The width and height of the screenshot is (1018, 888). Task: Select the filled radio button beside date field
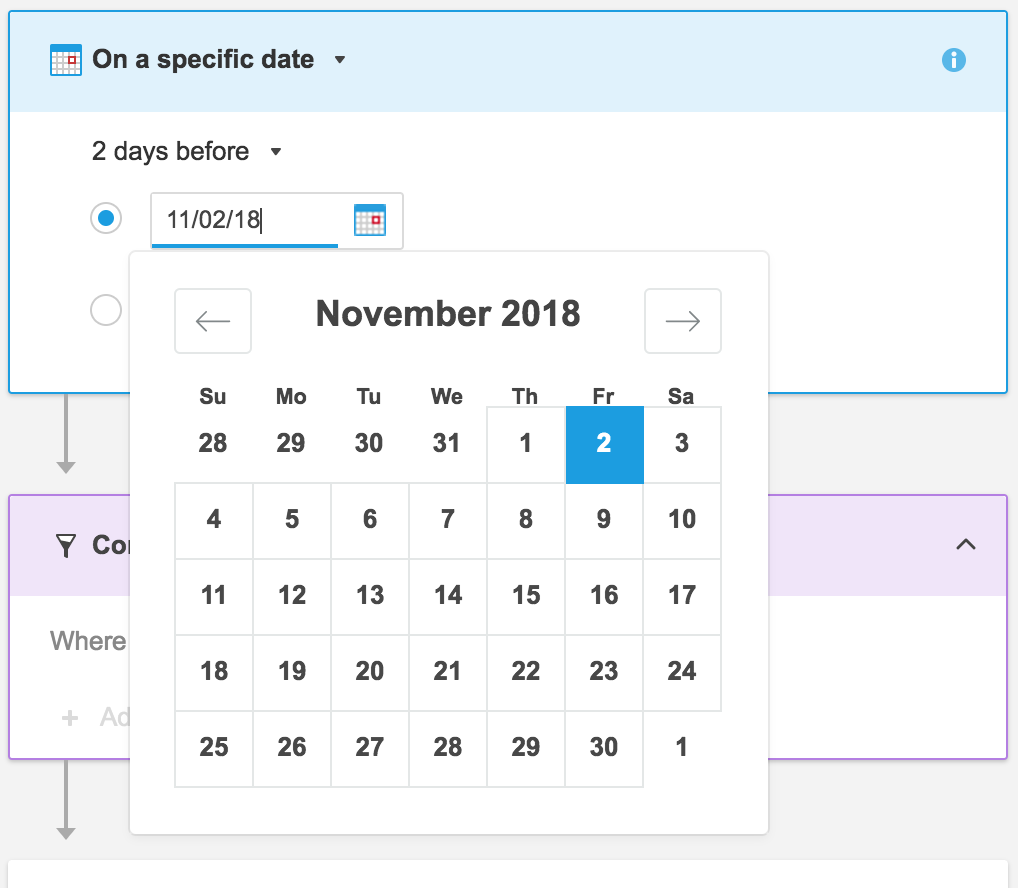(x=106, y=218)
